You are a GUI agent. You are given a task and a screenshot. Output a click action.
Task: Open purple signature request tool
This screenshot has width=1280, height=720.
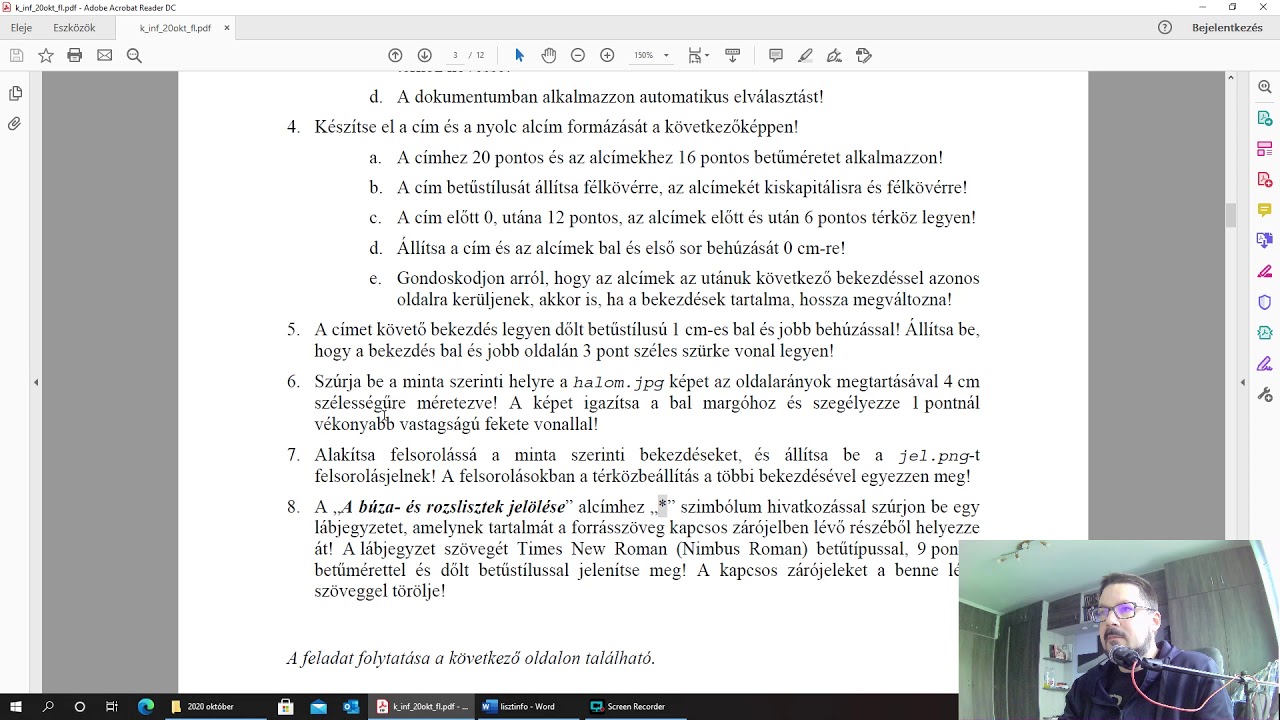1265,364
